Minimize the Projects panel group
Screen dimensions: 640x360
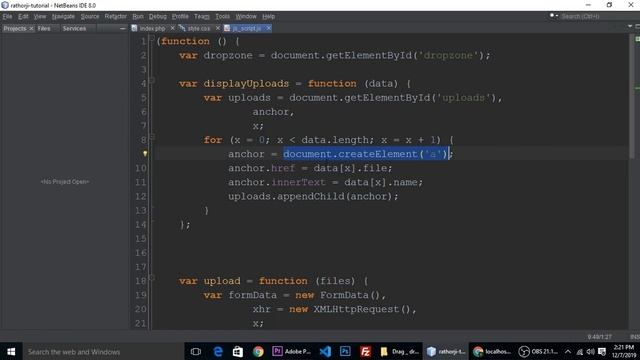[x=122, y=28]
